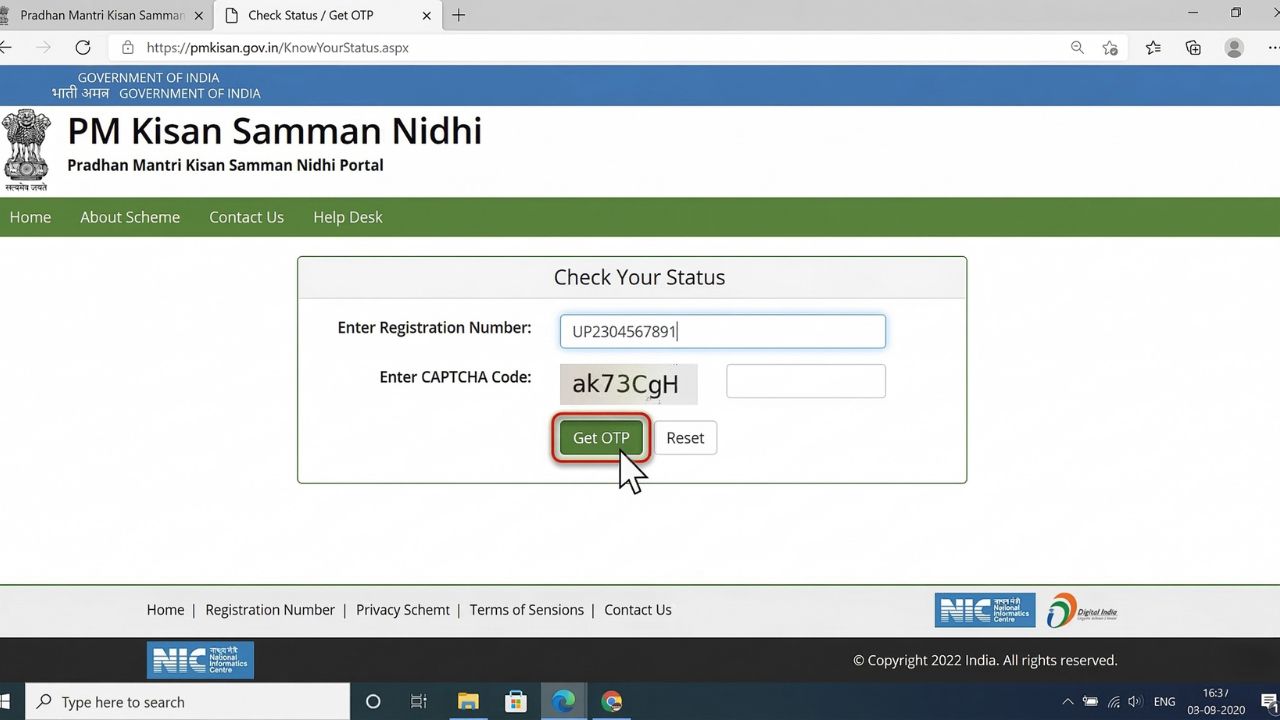Click the back navigation arrow
The width and height of the screenshot is (1280, 720).
pyautogui.click(x=8, y=47)
